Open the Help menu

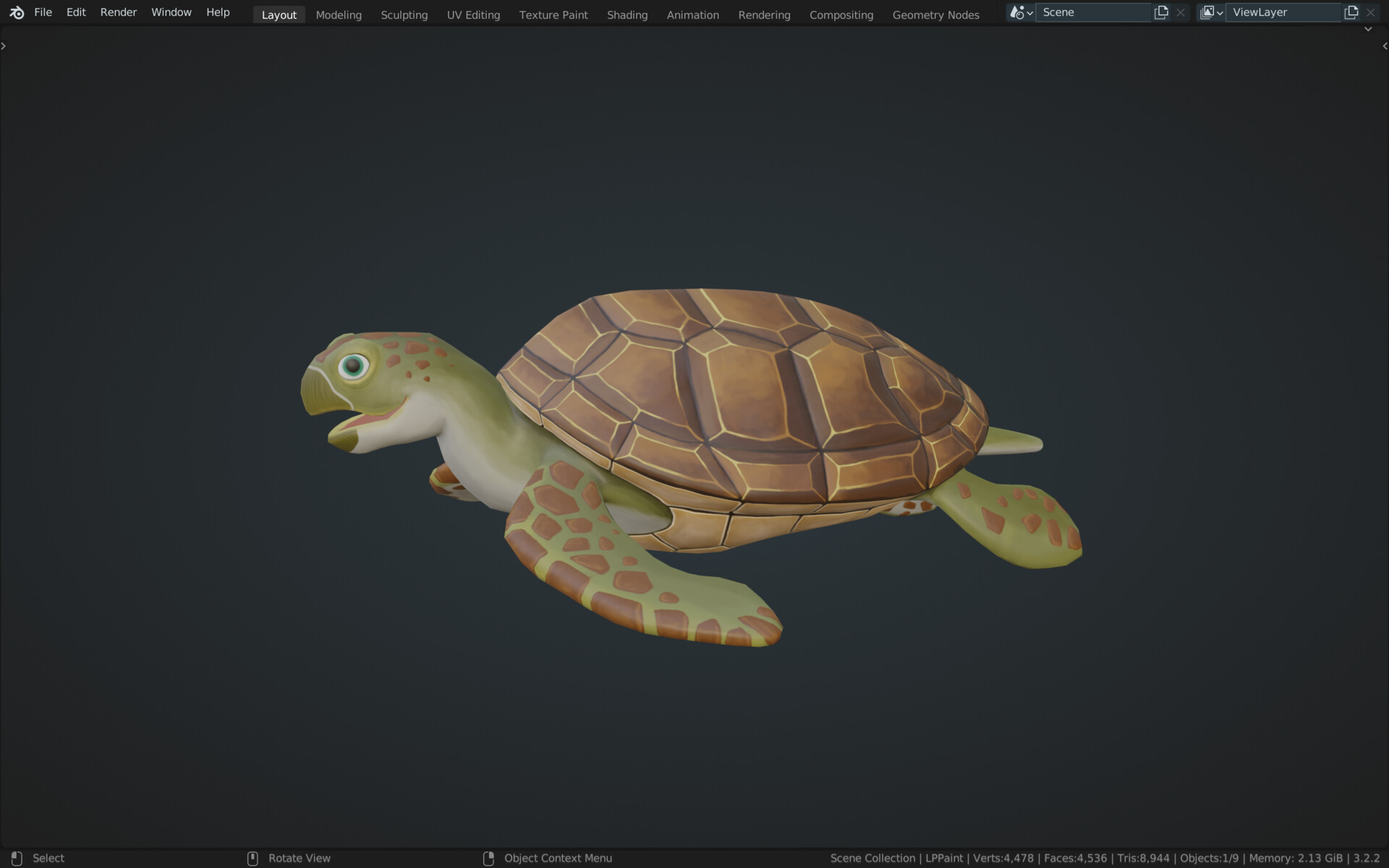coord(218,12)
